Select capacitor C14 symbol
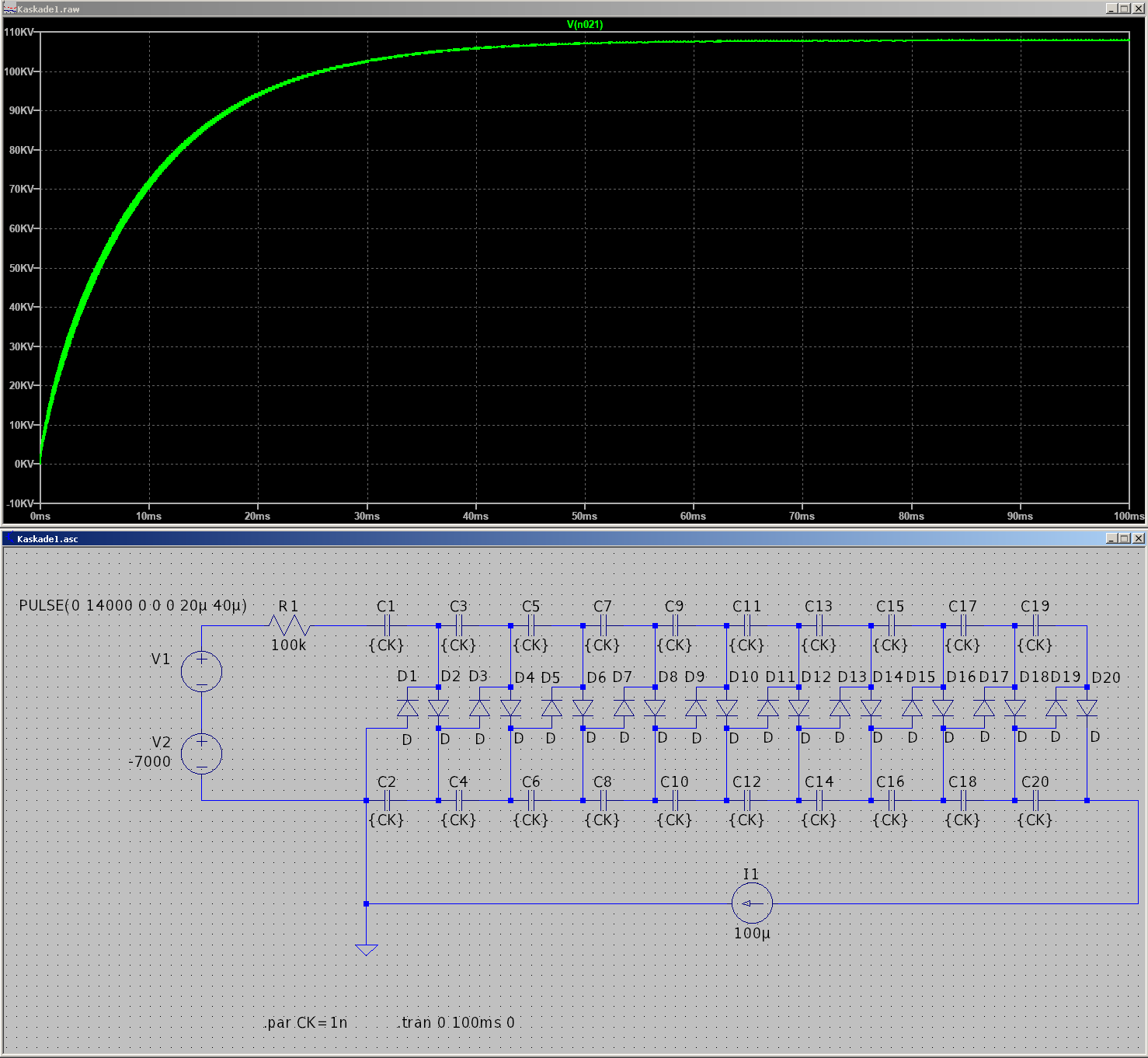The height and width of the screenshot is (1058, 1148). coord(819,800)
